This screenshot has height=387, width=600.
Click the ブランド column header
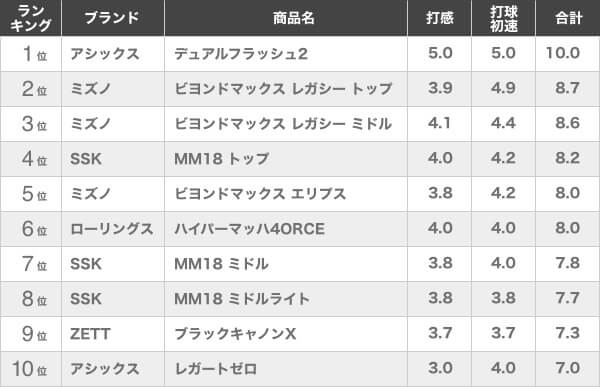pyautogui.click(x=113, y=18)
